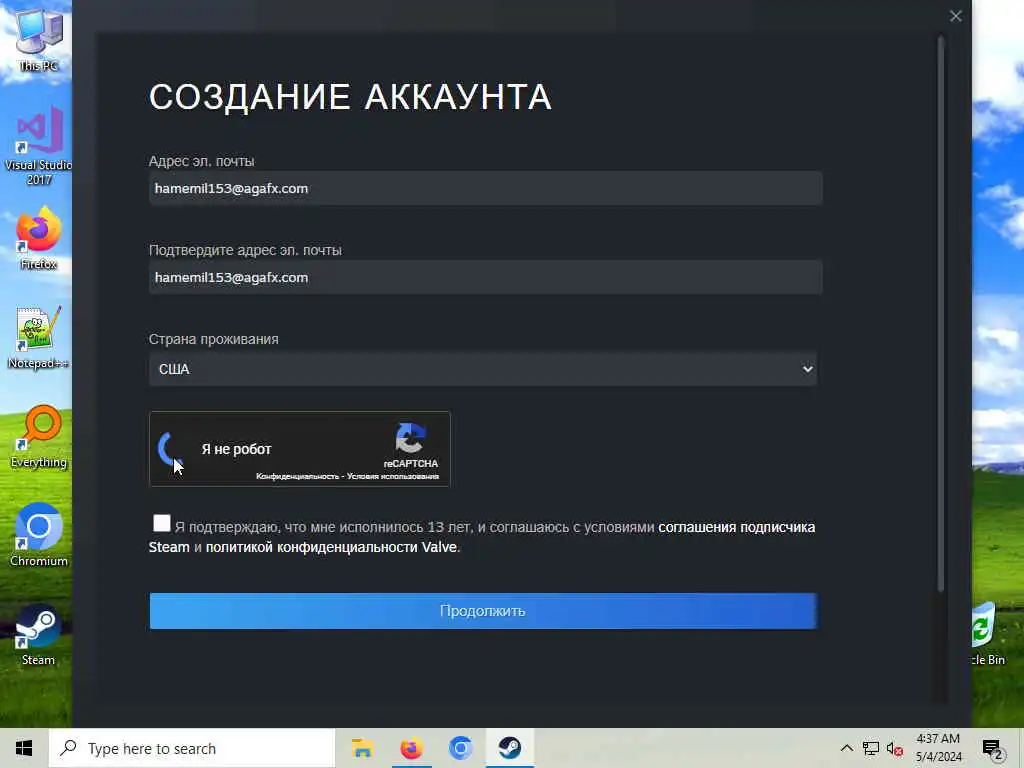Show hidden system tray icons

[x=846, y=748]
